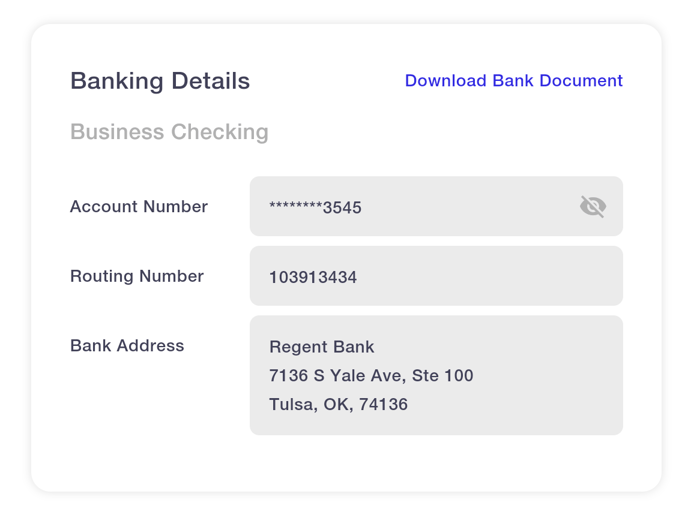Click the 7136 S Yale Ave street line
Viewport: 688px width, 512px height.
click(x=371, y=376)
